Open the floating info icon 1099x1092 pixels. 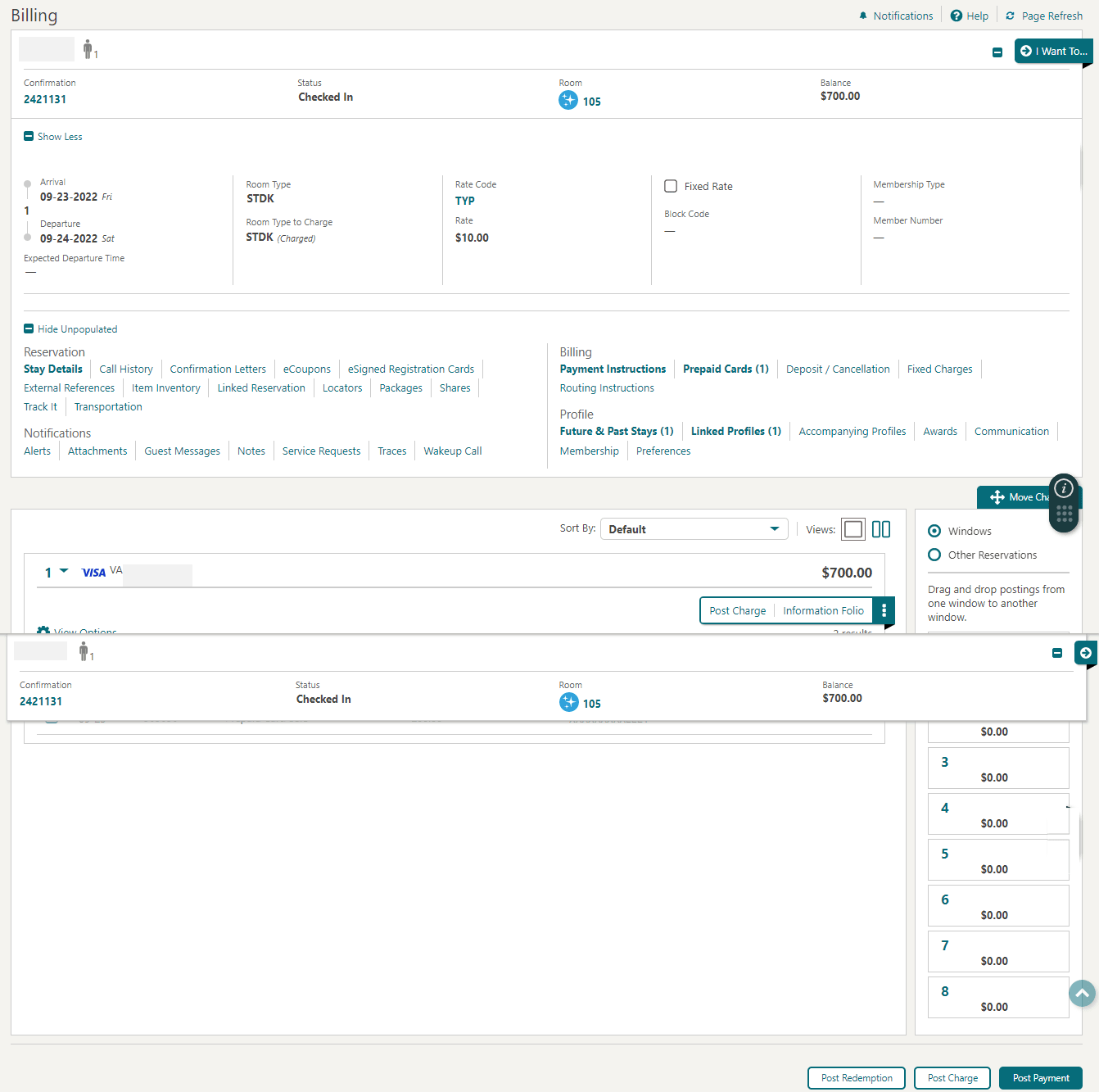click(x=1064, y=488)
